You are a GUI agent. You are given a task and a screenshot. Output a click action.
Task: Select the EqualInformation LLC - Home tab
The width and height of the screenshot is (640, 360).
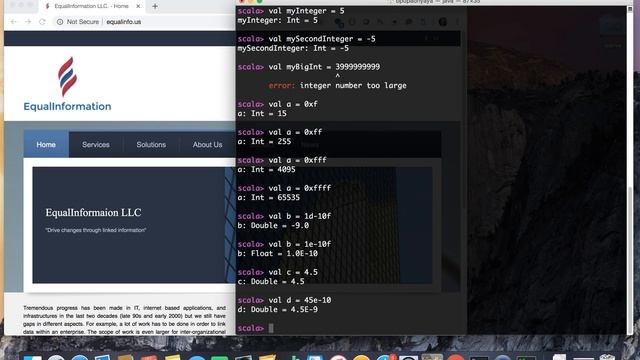[91, 6]
